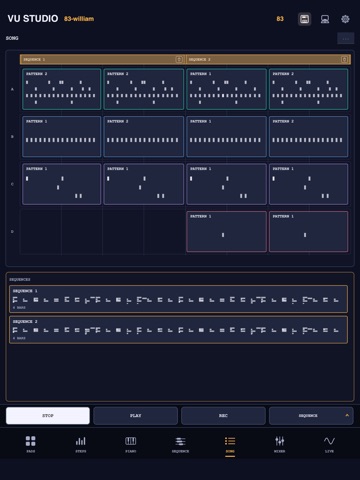The width and height of the screenshot is (360, 480).
Task: Select track D first Pattern 1 block
Action: [226, 231]
